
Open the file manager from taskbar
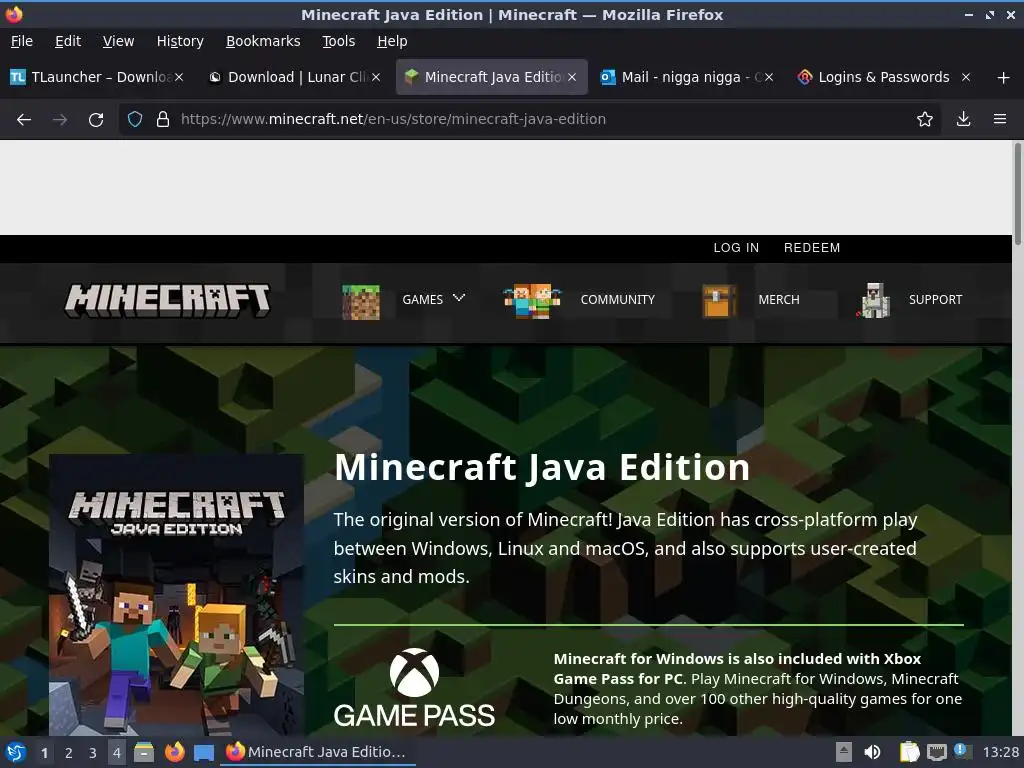[x=144, y=752]
